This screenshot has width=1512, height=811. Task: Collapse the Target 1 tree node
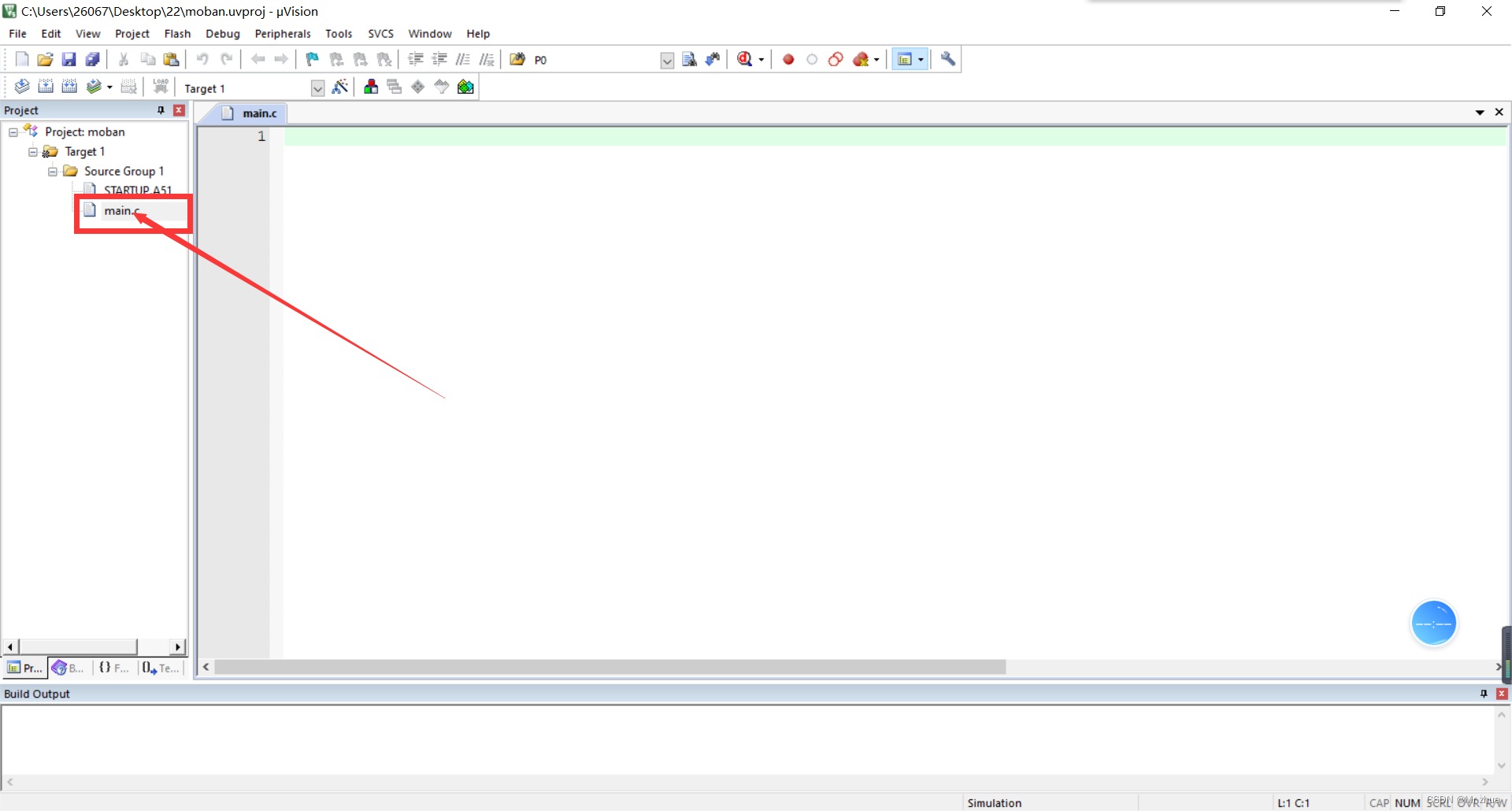click(x=33, y=152)
